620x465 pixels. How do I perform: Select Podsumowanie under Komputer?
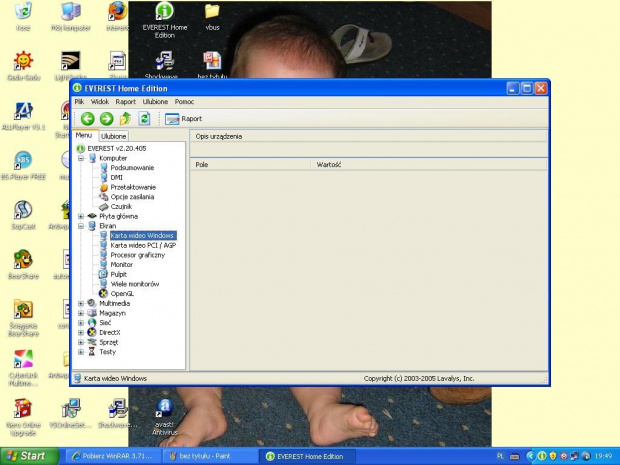[x=132, y=168]
